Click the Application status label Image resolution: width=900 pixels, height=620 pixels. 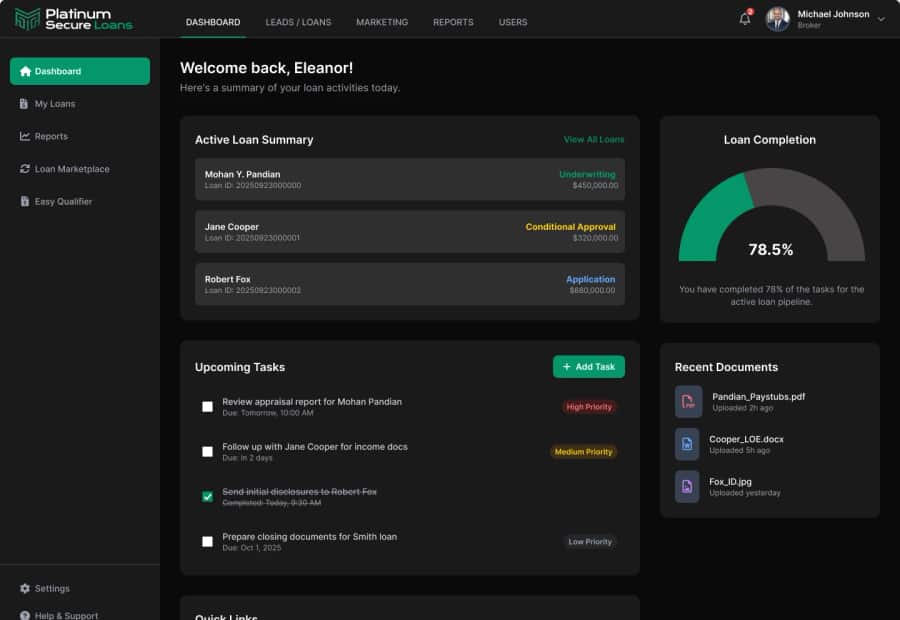click(591, 279)
